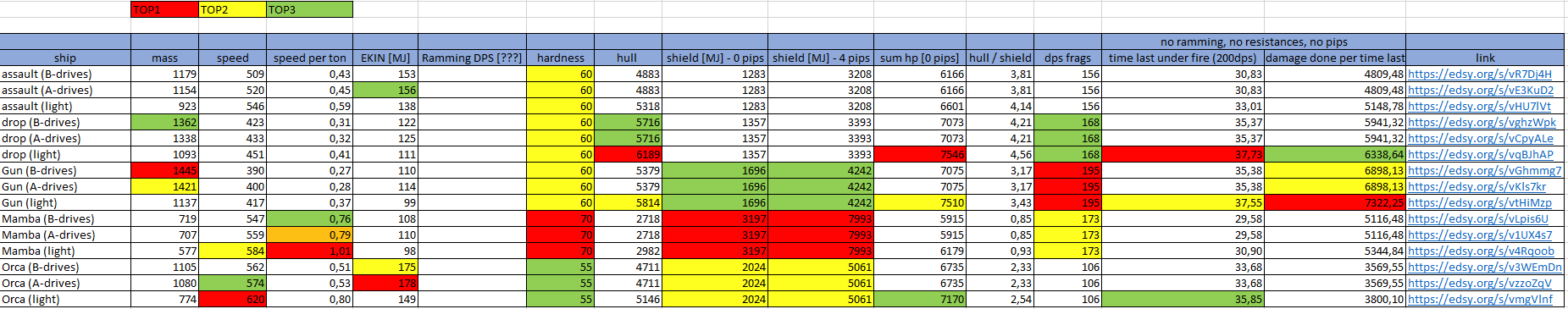Select the orange 0,79 speed per ton cell
Image resolution: width=1568 pixels, height=309 pixels.
pos(309,235)
